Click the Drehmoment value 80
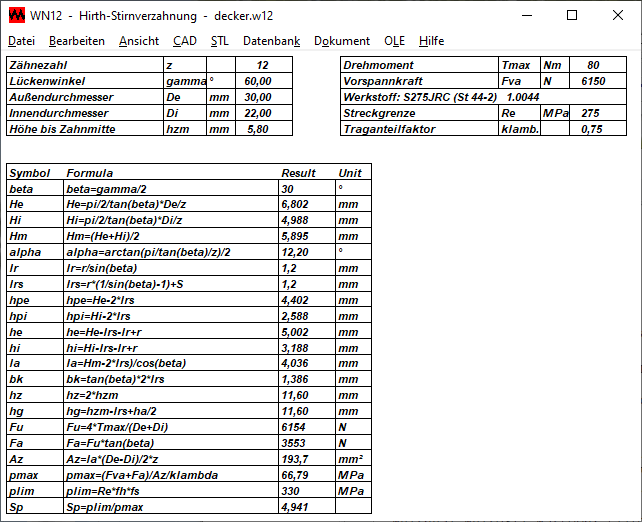642x522 pixels. pos(594,65)
